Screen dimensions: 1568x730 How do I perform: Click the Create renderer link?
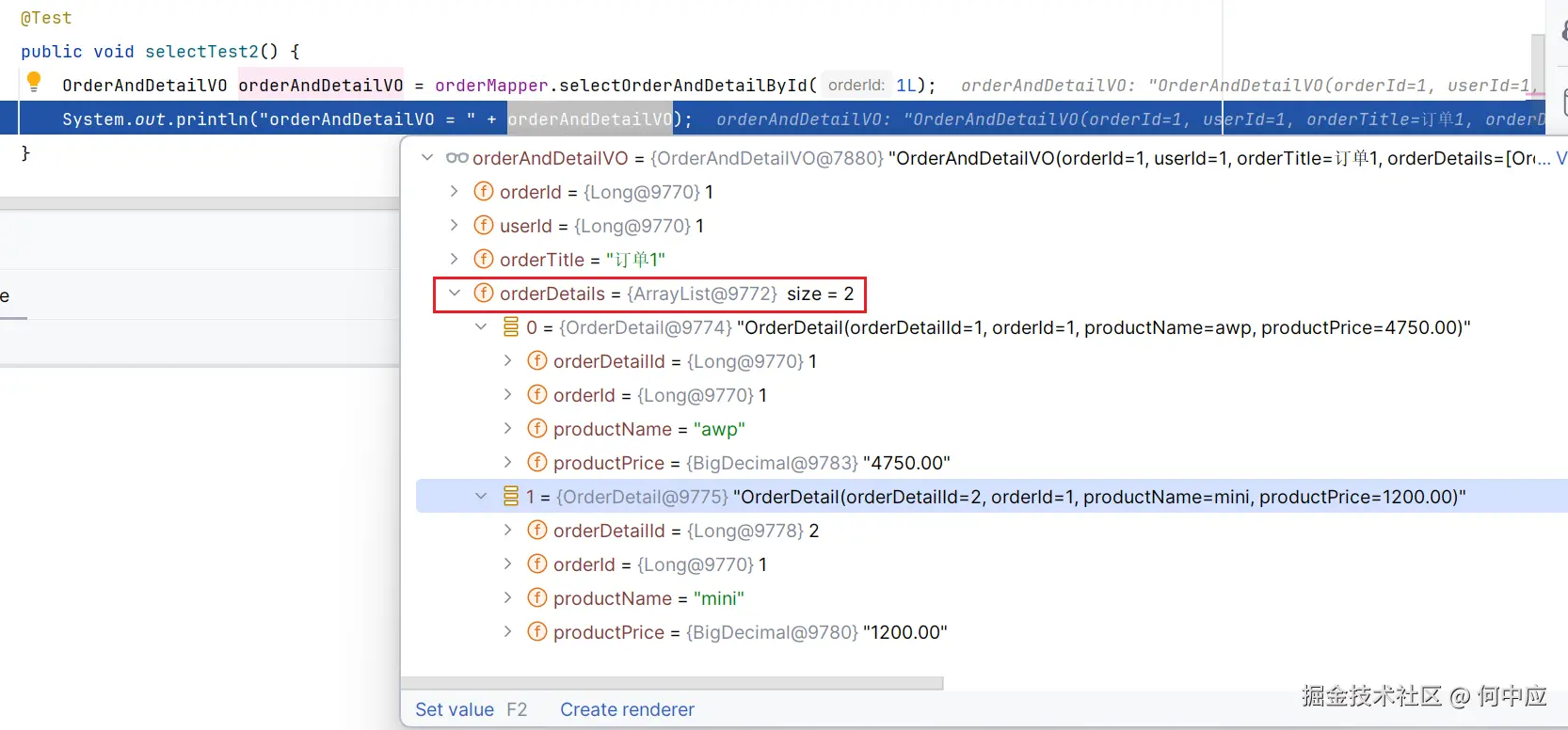pos(627,709)
